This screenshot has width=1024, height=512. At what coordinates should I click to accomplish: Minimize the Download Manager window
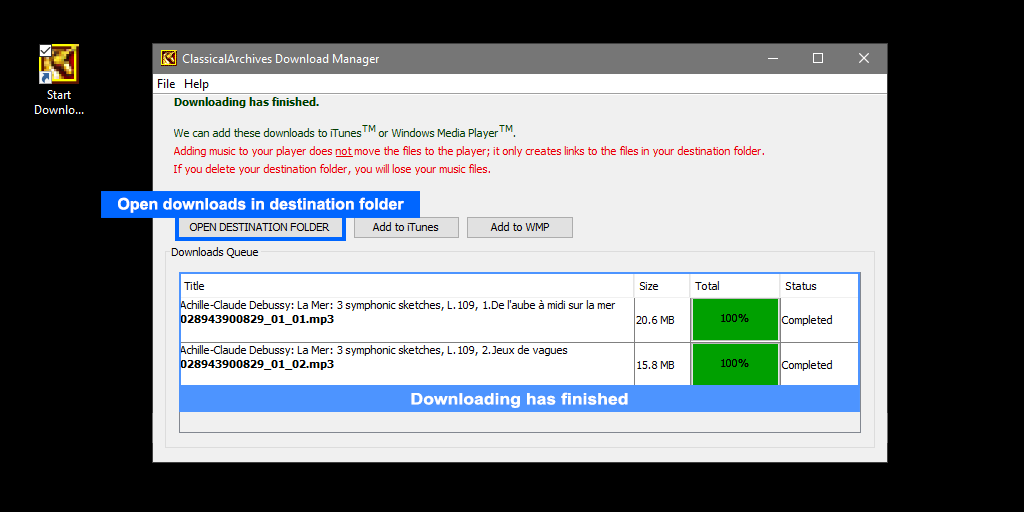point(771,59)
